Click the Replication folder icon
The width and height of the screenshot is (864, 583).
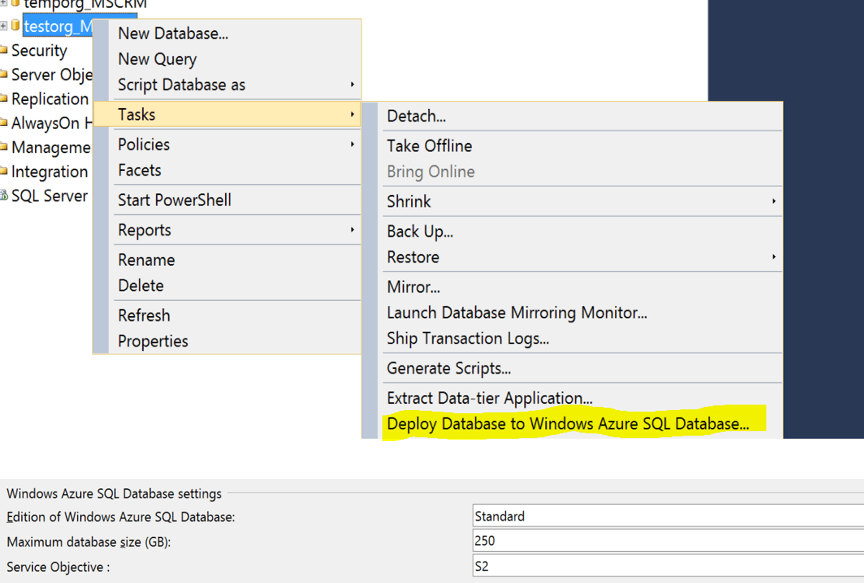point(6,99)
